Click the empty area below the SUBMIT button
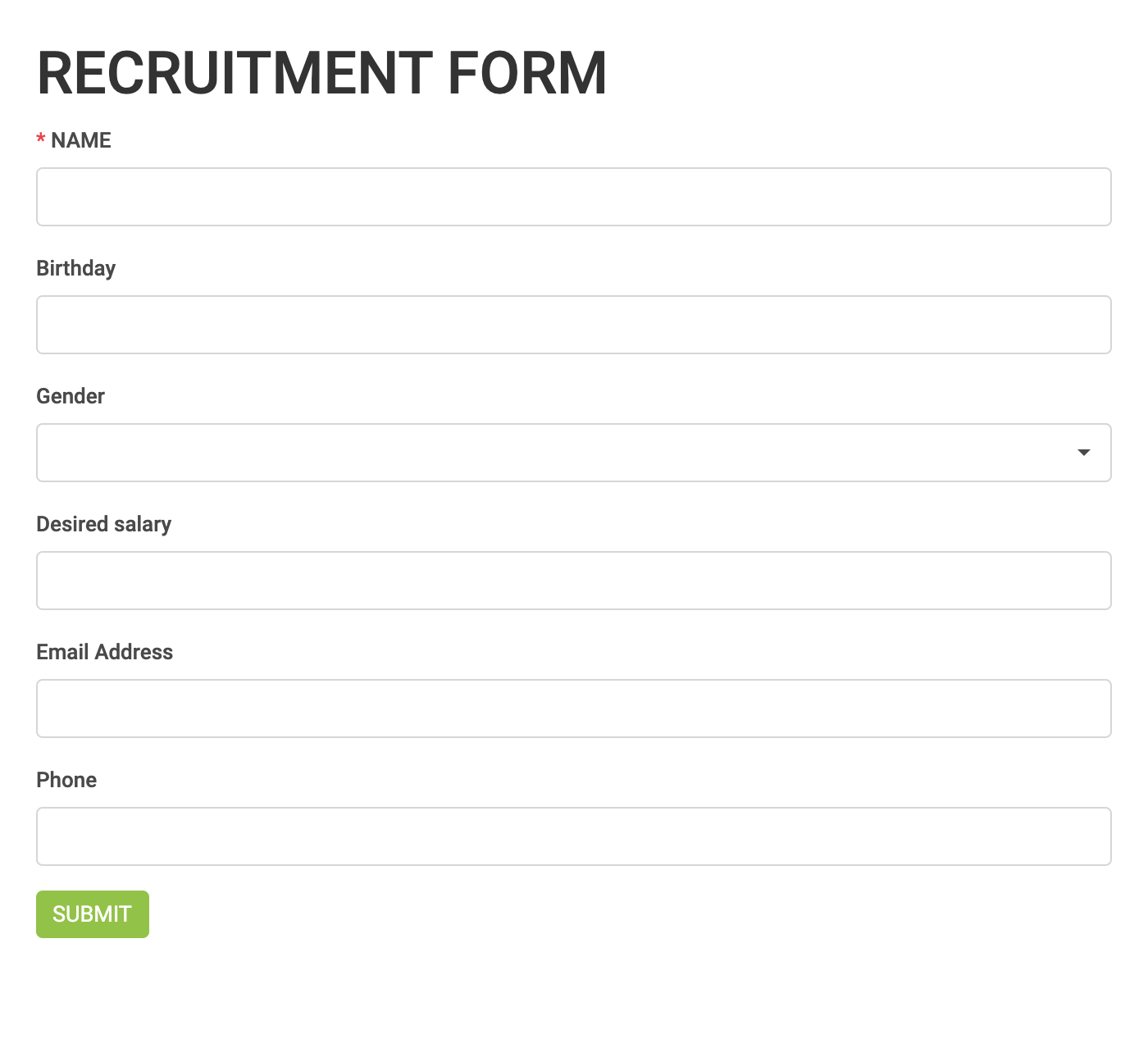The width and height of the screenshot is (1148, 1048). click(x=574, y=992)
